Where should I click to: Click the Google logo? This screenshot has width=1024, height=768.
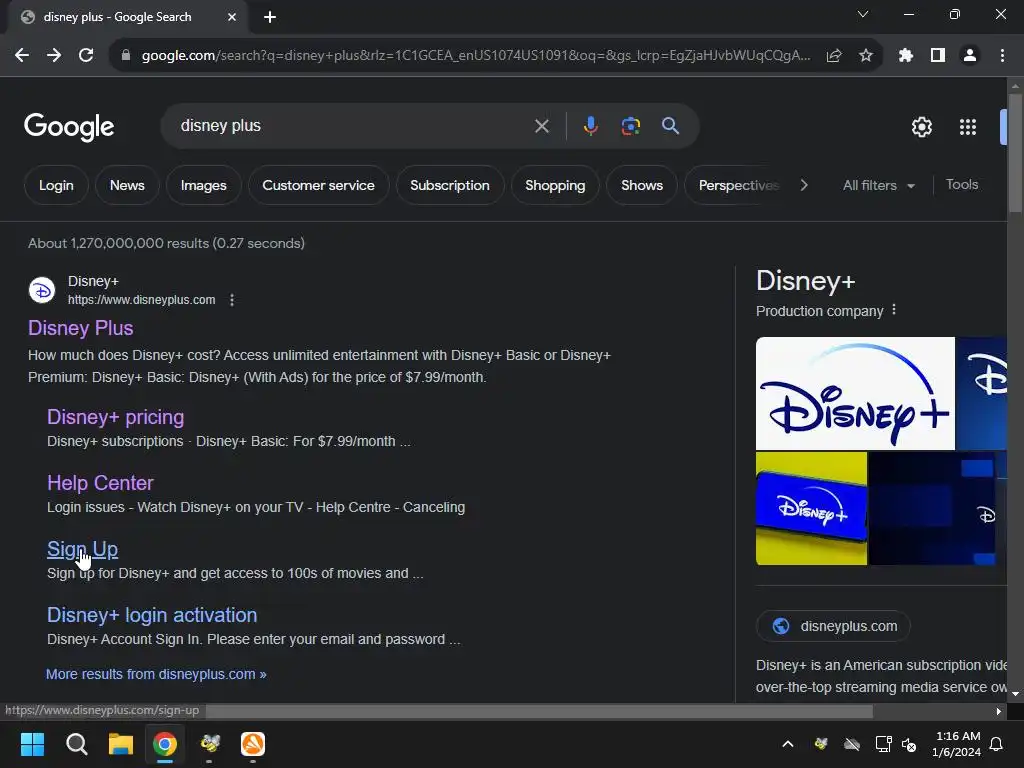[x=69, y=127]
